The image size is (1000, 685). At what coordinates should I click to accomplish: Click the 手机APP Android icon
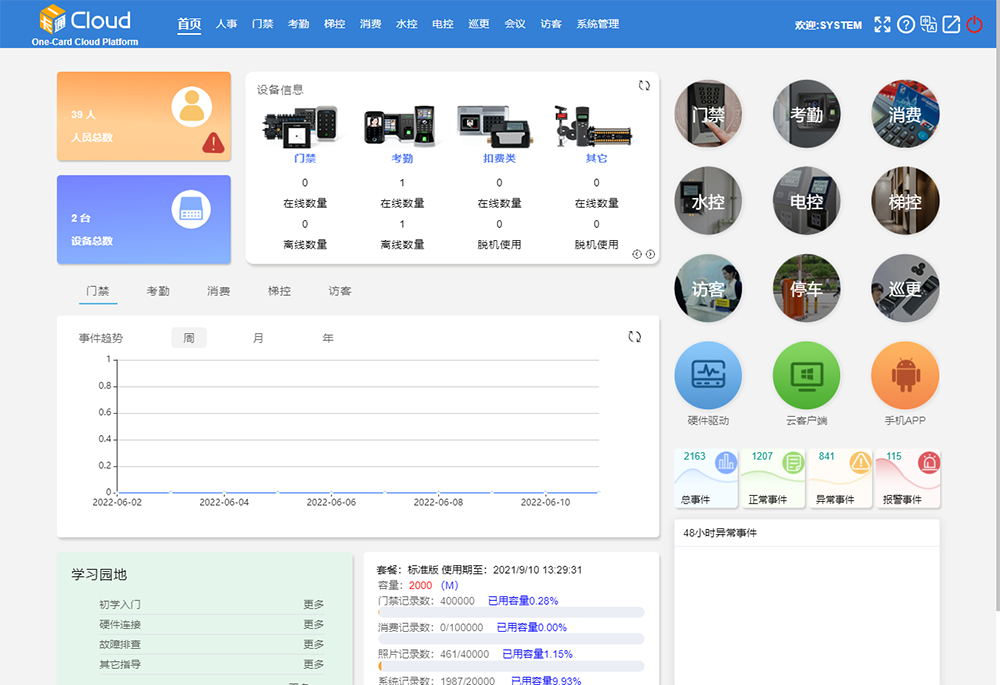click(905, 376)
